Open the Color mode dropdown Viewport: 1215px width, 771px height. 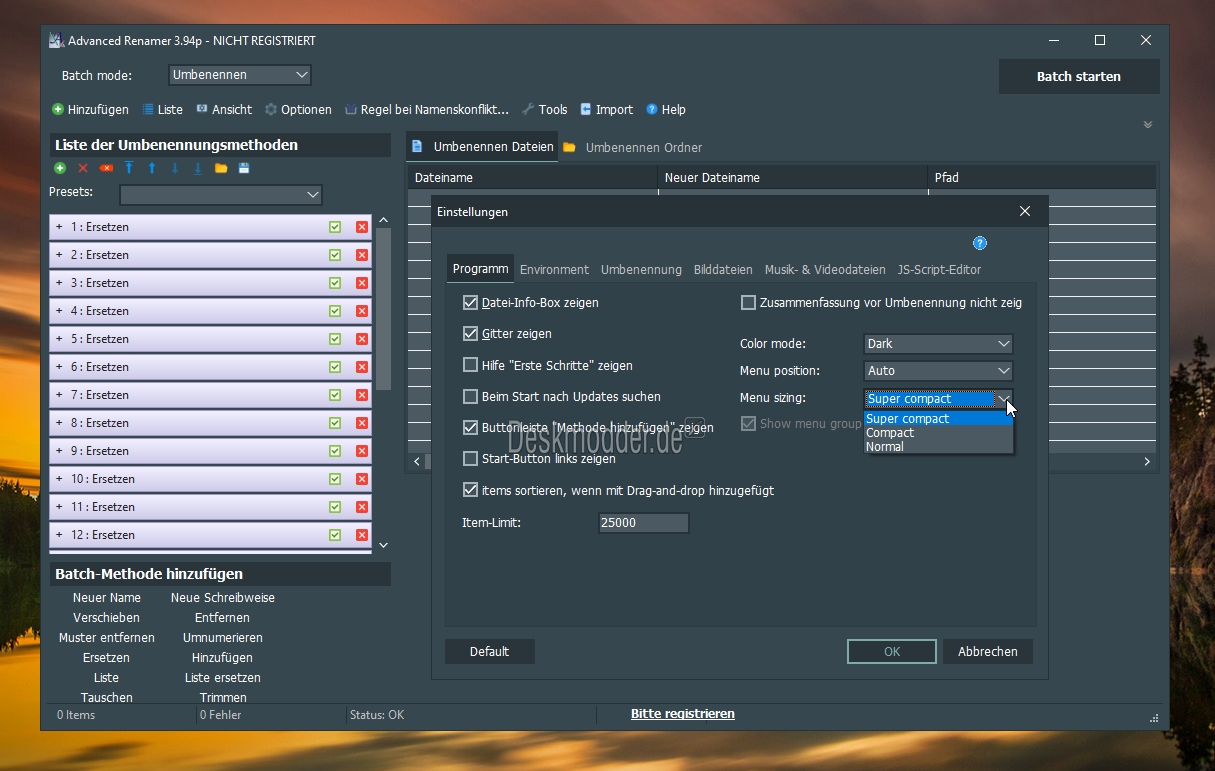[x=938, y=343]
